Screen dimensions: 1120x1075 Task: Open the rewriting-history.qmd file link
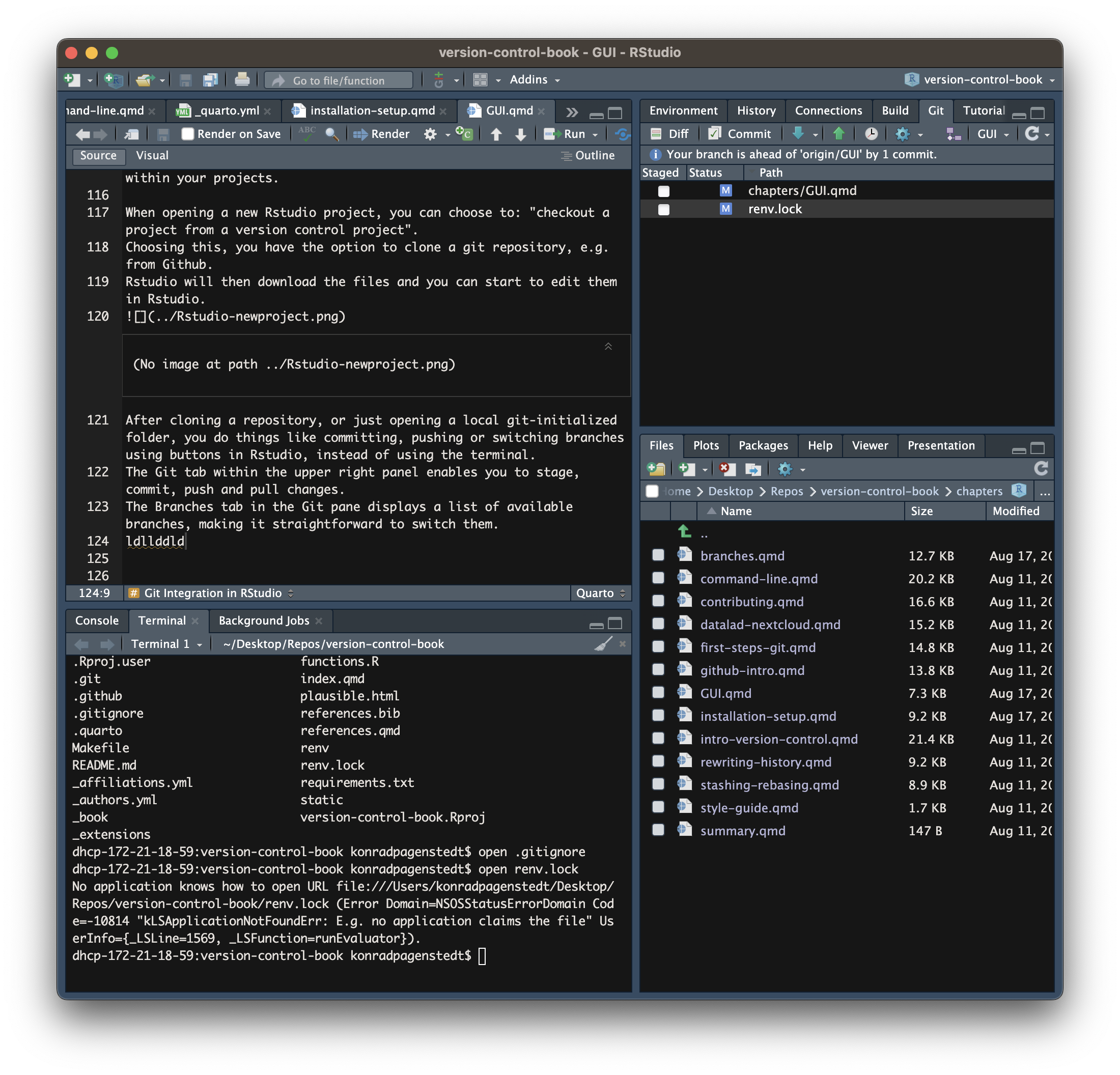tap(765, 762)
